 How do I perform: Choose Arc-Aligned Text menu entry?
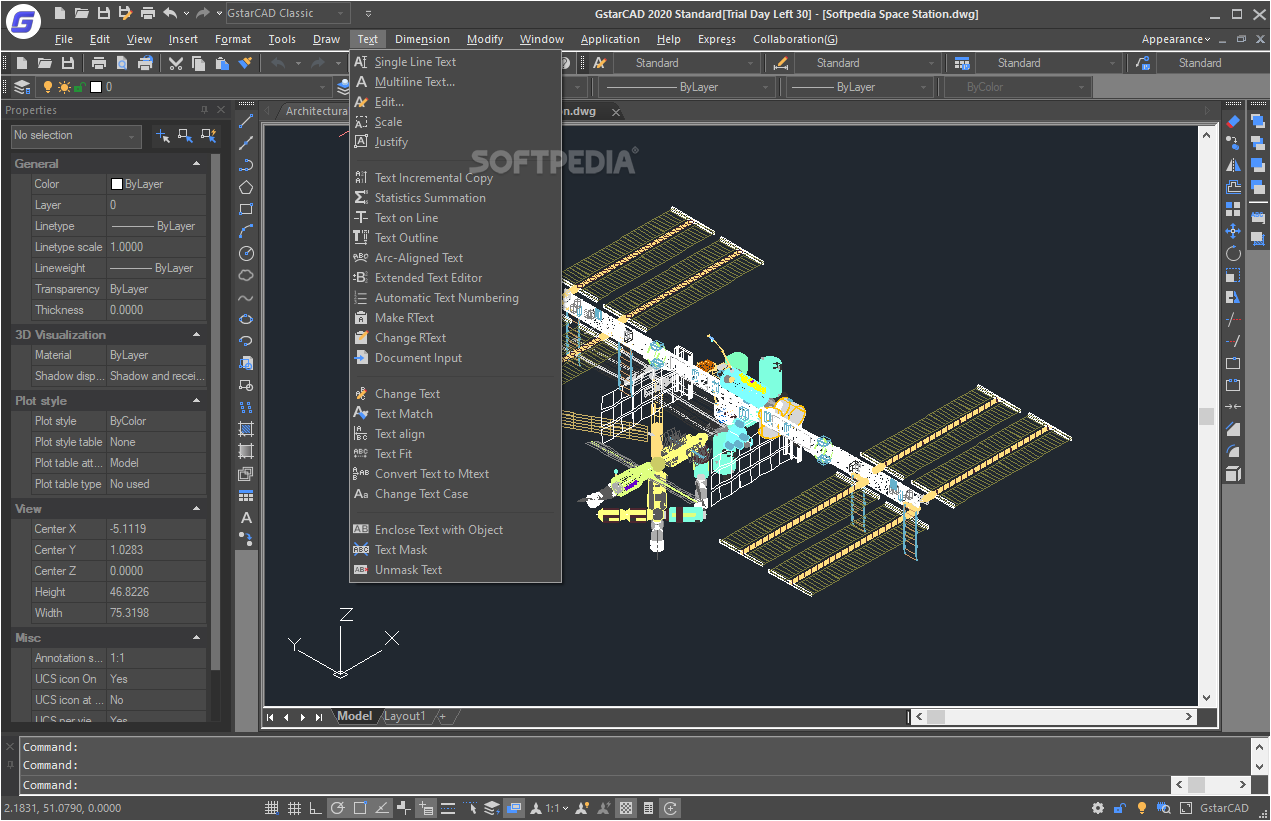coord(455,258)
